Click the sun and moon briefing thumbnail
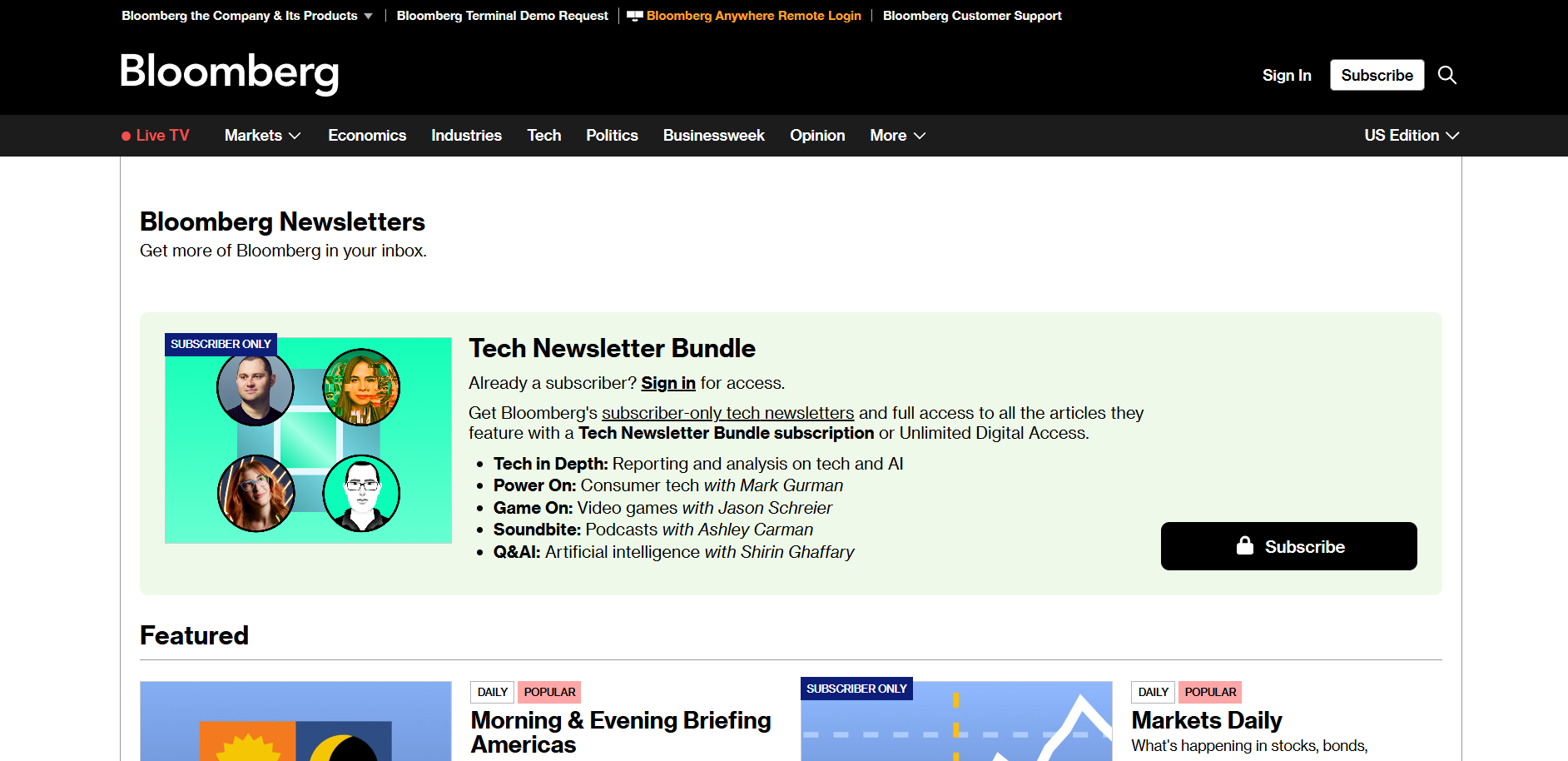This screenshot has width=1568, height=761. coord(295,721)
